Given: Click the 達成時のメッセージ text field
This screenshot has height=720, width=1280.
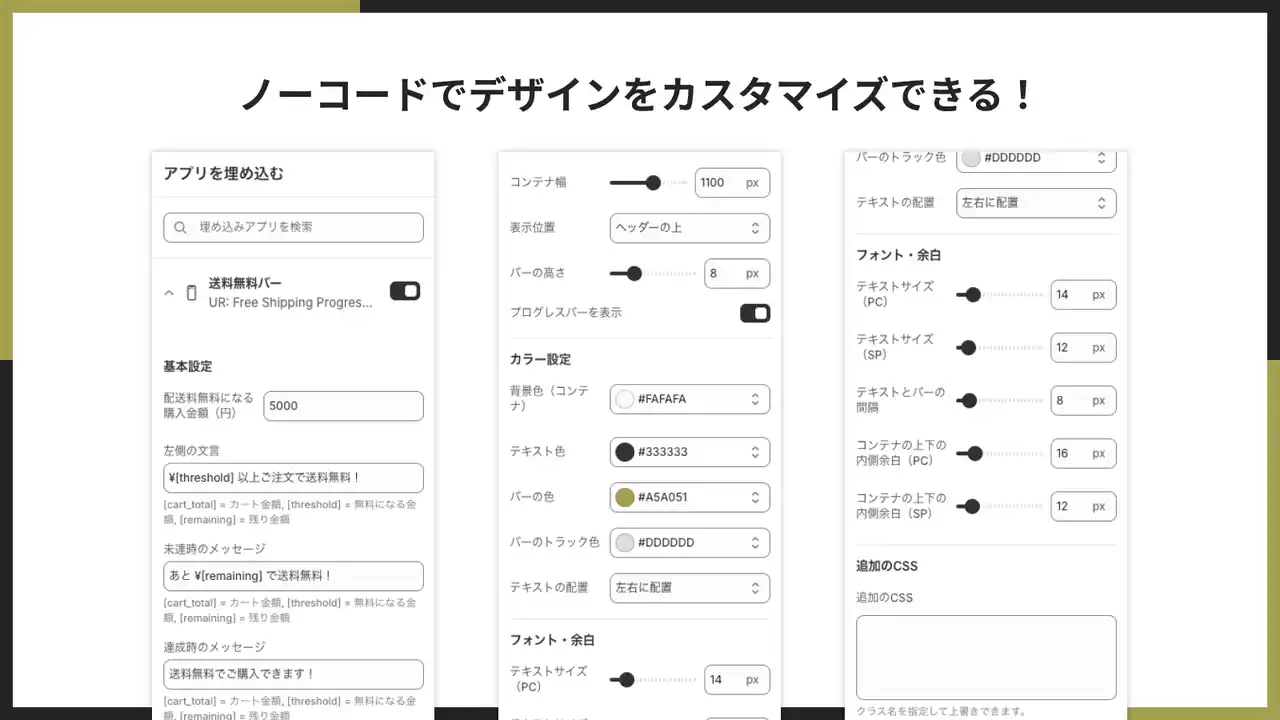Looking at the screenshot, I should [293, 674].
